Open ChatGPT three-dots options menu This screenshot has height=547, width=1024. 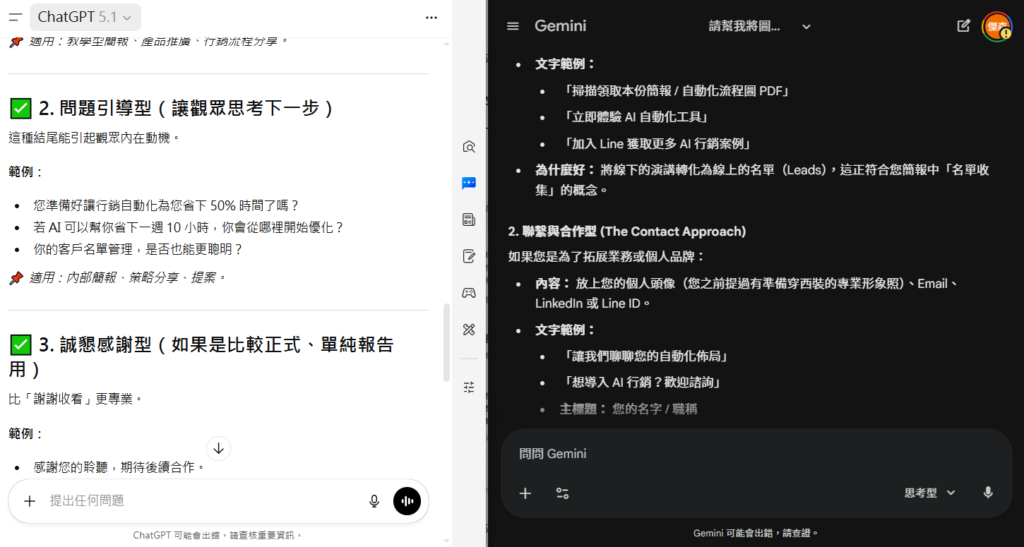coord(431,17)
